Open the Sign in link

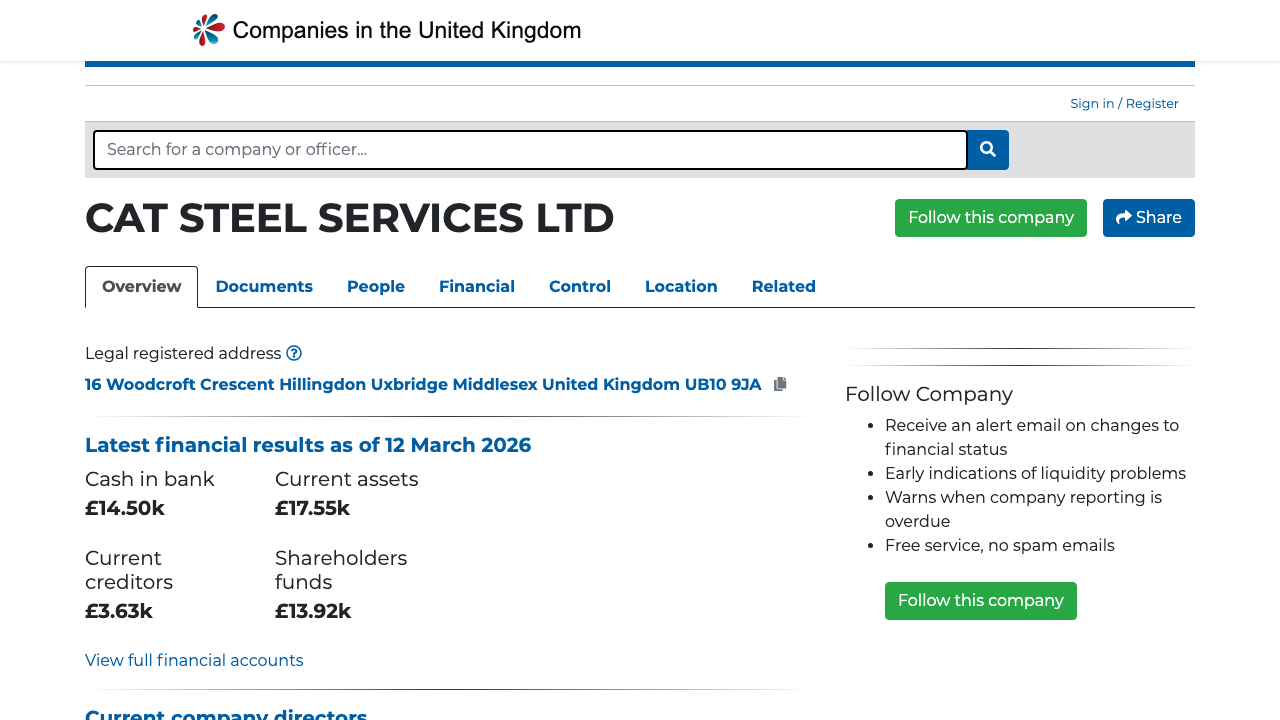(1091, 103)
